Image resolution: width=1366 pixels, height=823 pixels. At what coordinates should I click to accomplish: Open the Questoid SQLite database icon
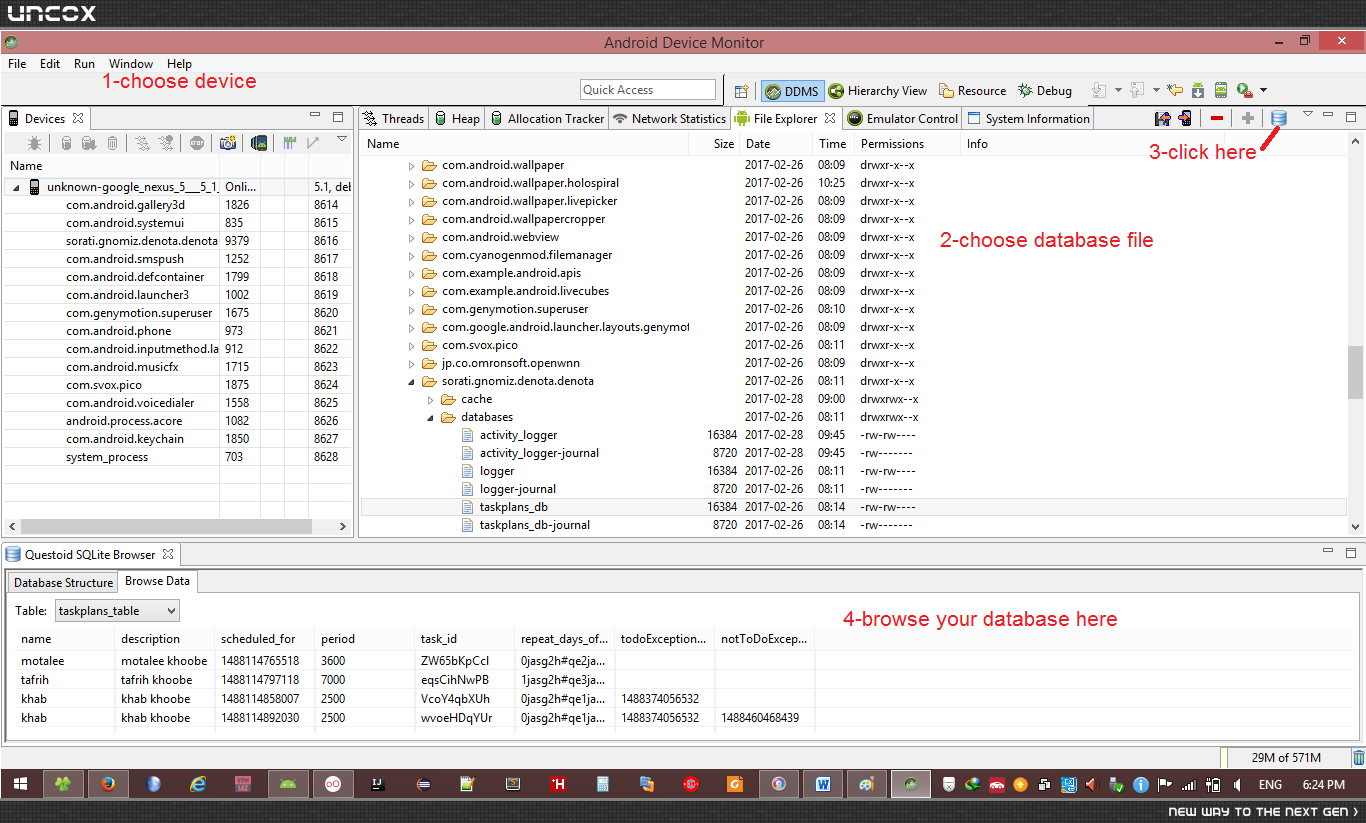(x=1278, y=118)
